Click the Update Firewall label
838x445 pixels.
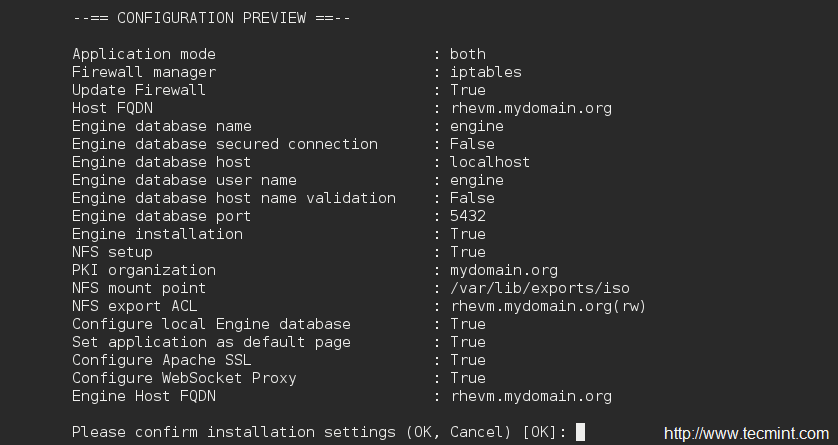pyautogui.click(x=139, y=90)
